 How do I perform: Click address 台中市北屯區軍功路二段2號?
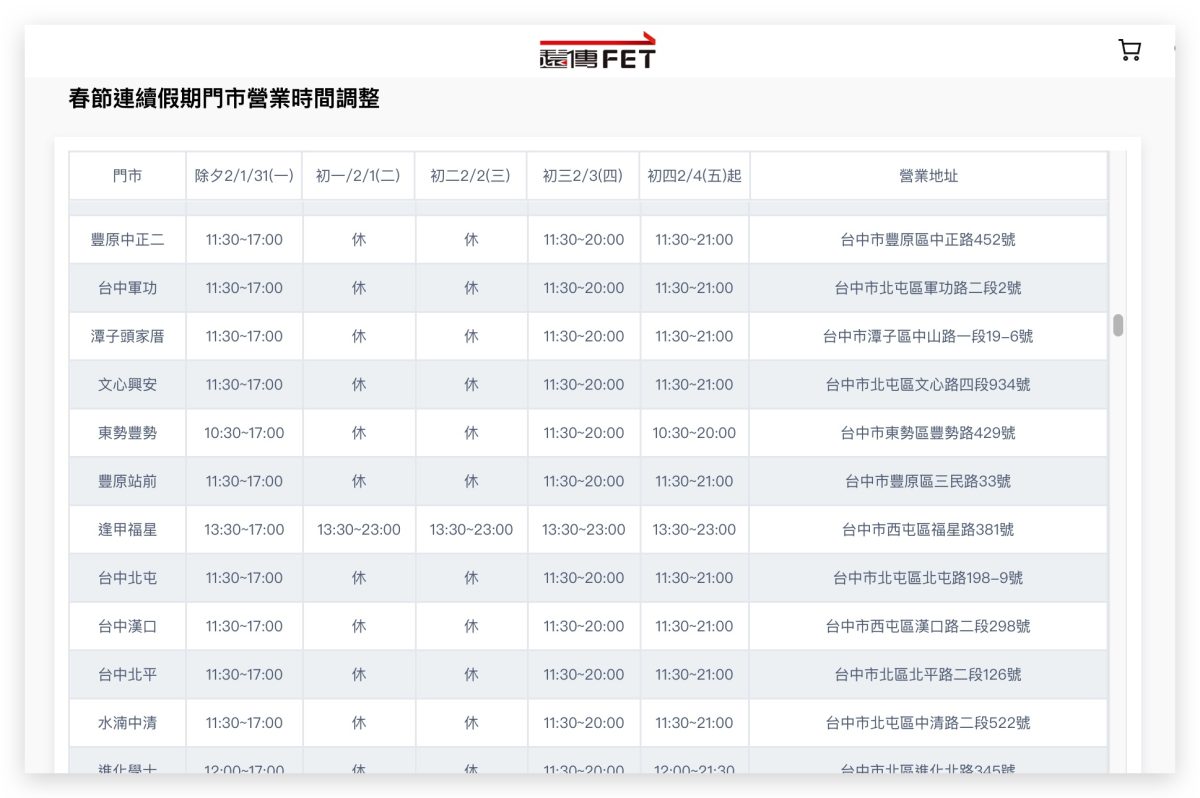(928, 288)
